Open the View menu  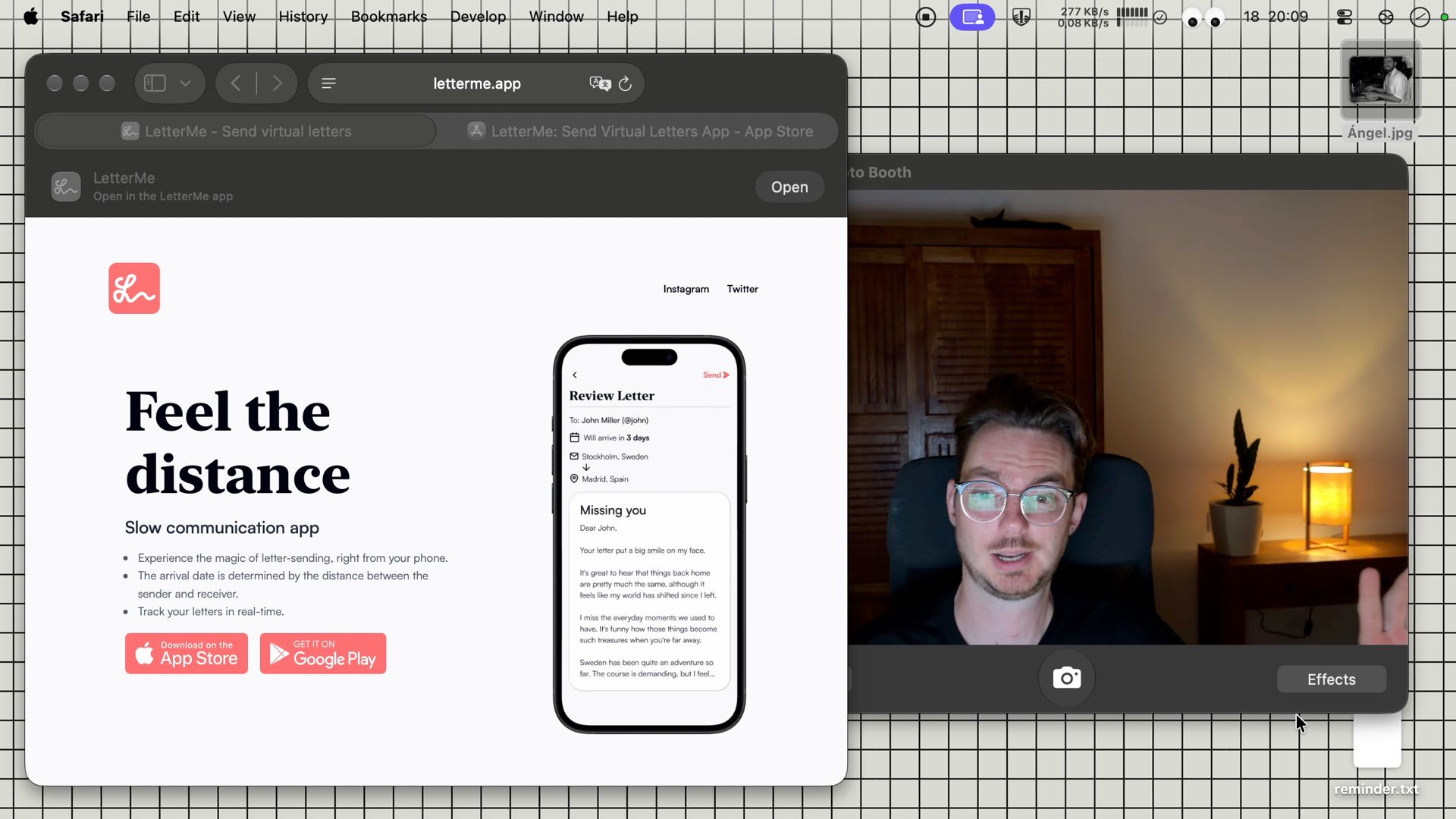tap(239, 17)
